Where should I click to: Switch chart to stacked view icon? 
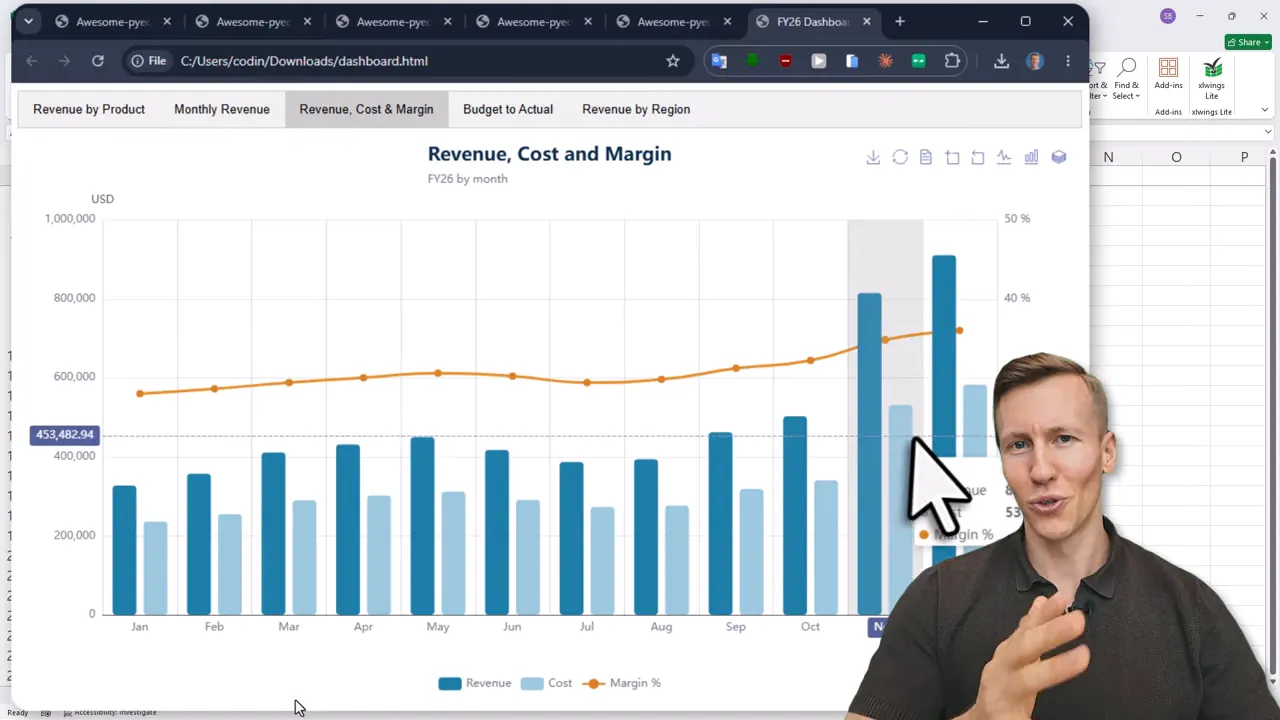(1059, 158)
